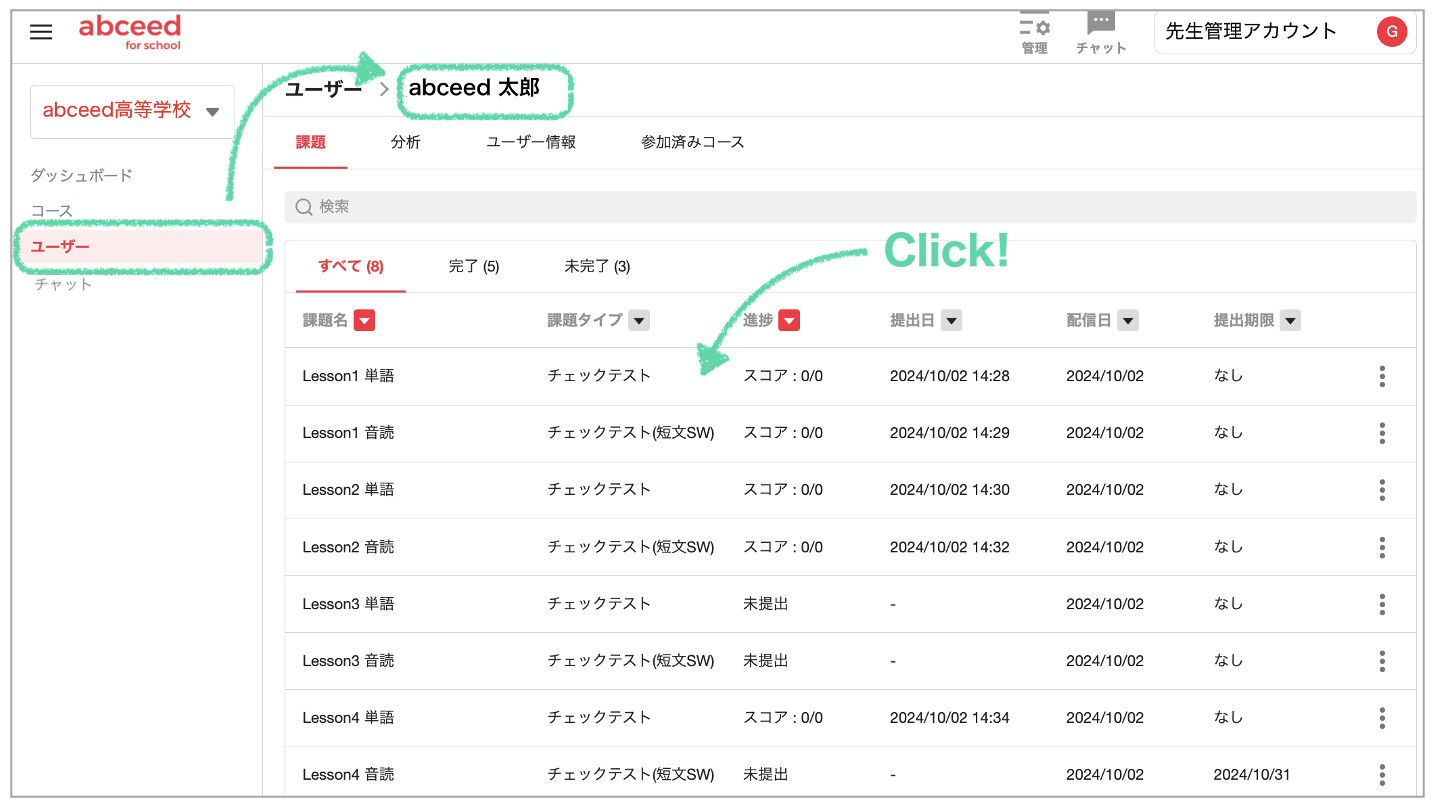
Task: Click スコア : 0/0 for Lesson1 単語
Action: pyautogui.click(x=783, y=376)
